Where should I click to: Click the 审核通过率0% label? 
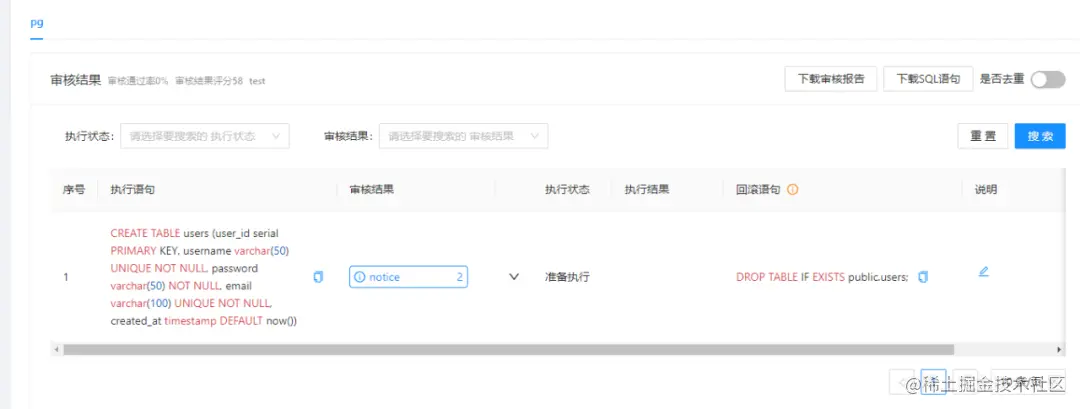coord(138,81)
